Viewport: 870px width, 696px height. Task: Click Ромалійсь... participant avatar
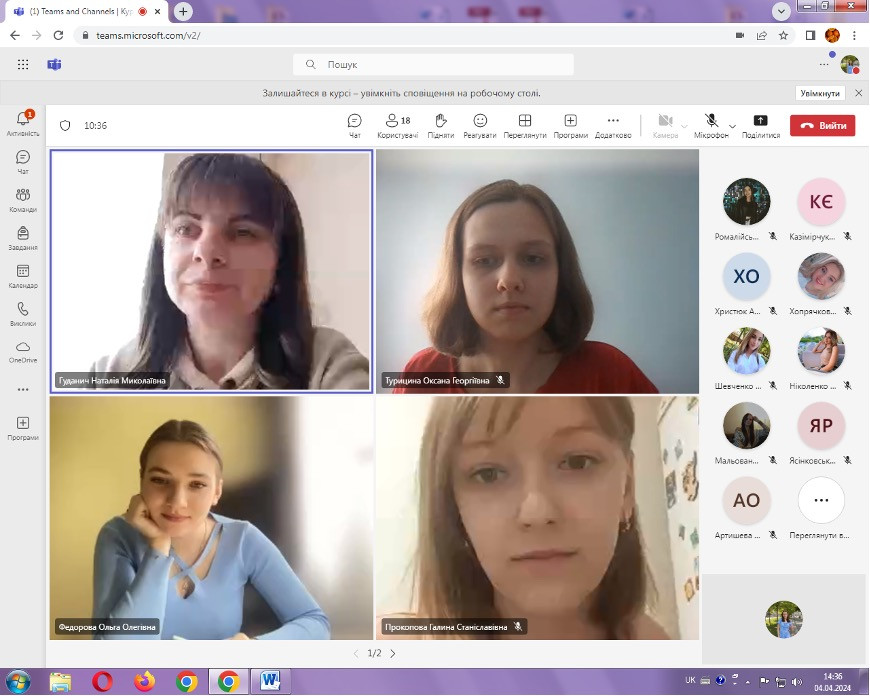pyautogui.click(x=746, y=201)
